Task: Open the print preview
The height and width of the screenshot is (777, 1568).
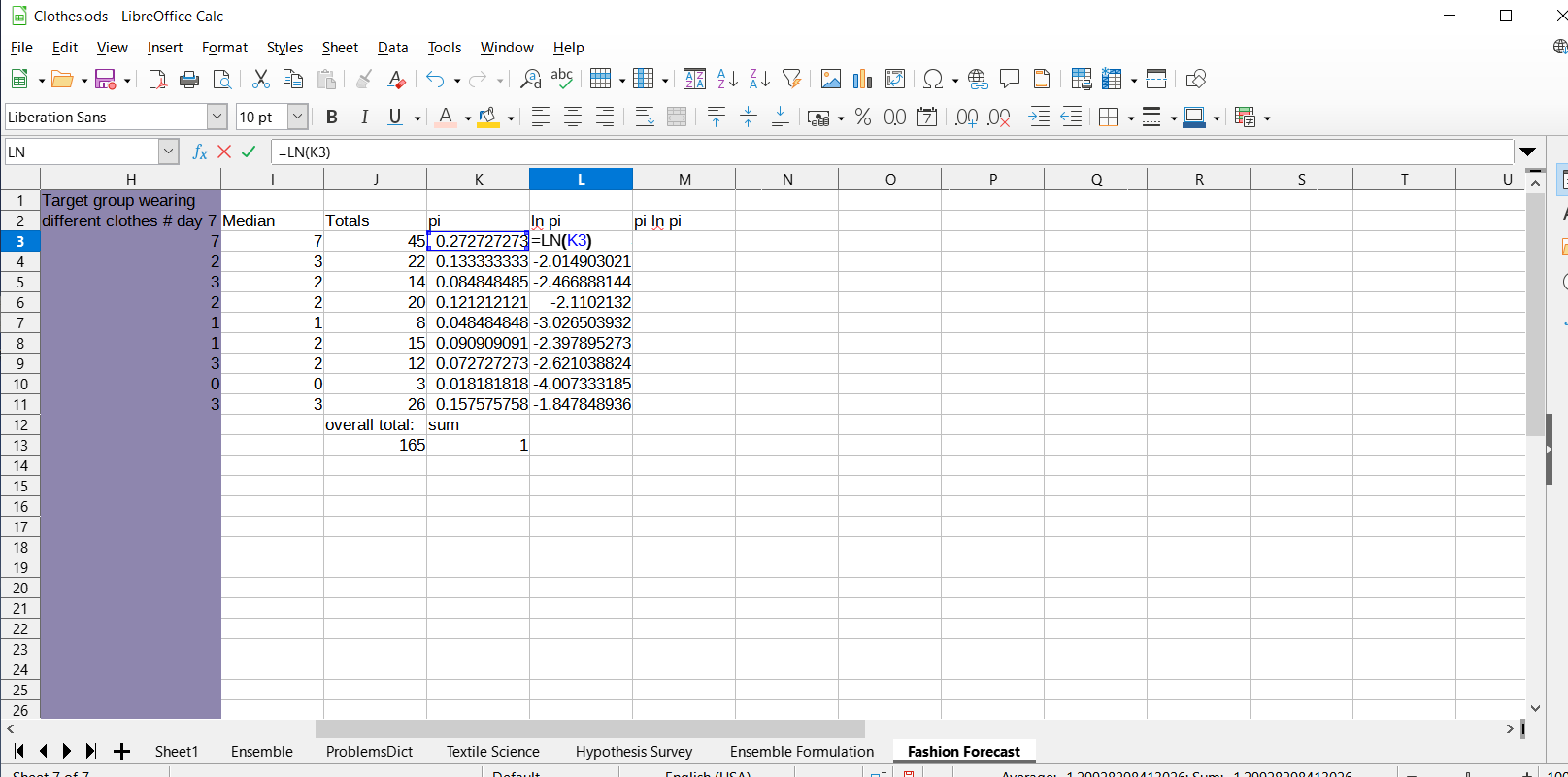Action: 222,80
